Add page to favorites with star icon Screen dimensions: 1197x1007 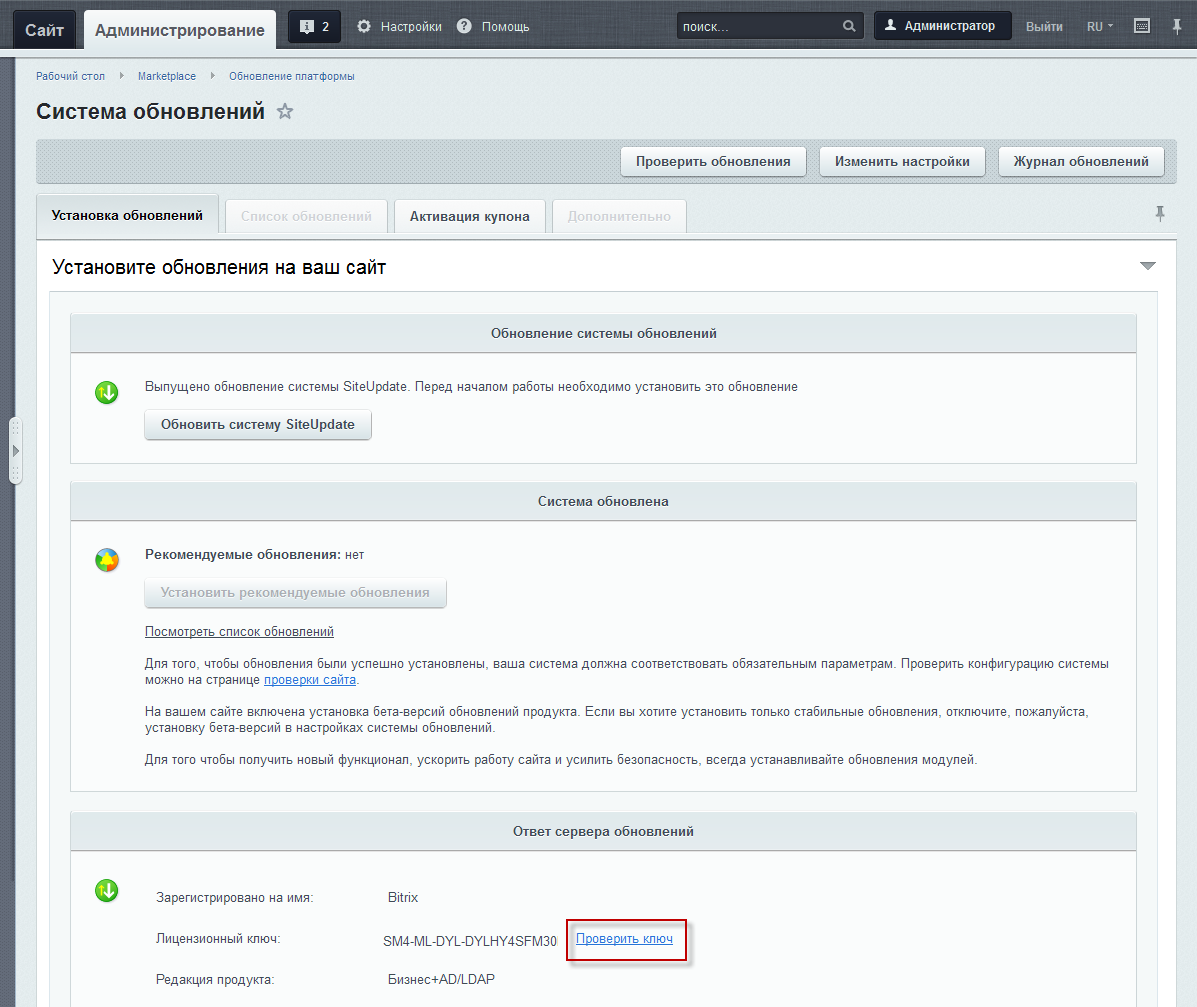[x=285, y=111]
